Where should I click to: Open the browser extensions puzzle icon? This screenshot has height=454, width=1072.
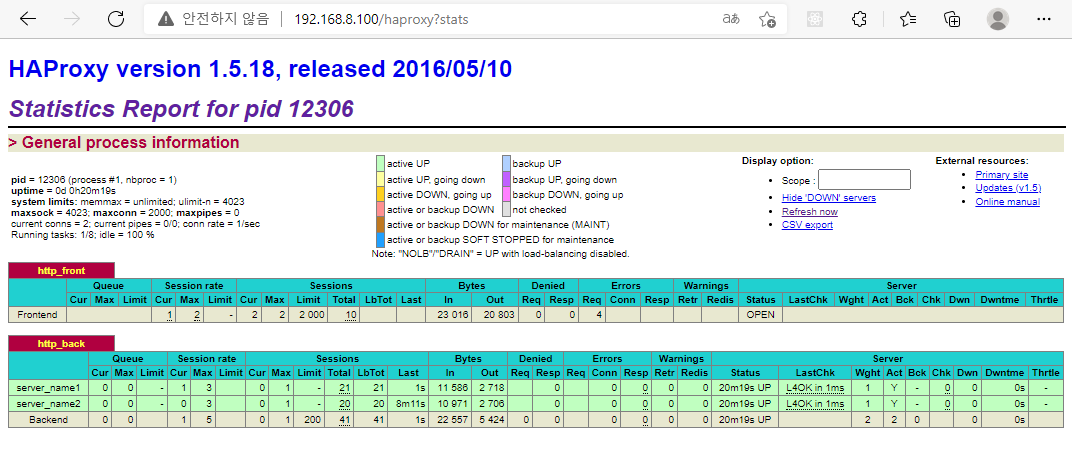(859, 19)
